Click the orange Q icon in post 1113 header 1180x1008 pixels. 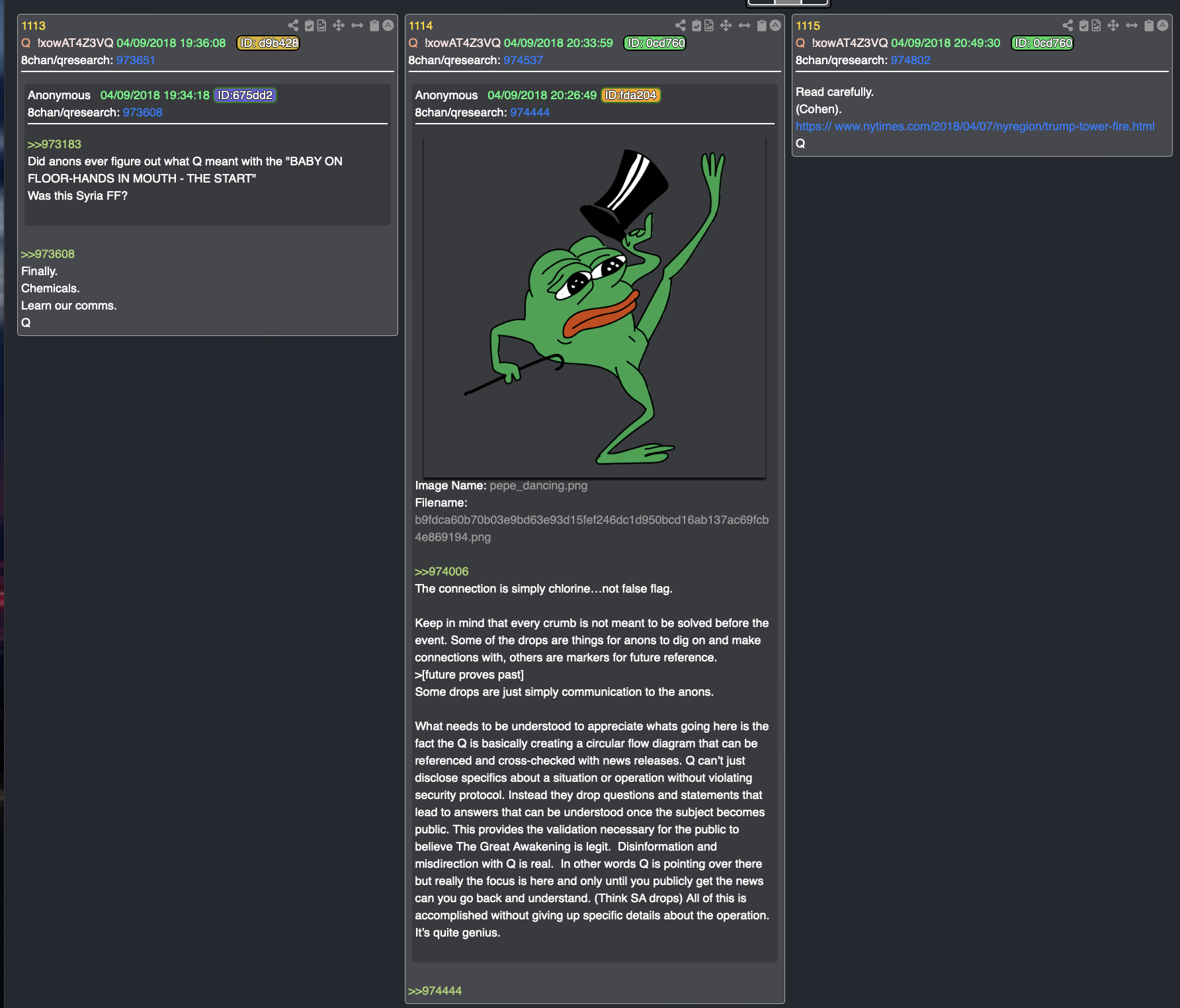(26, 43)
